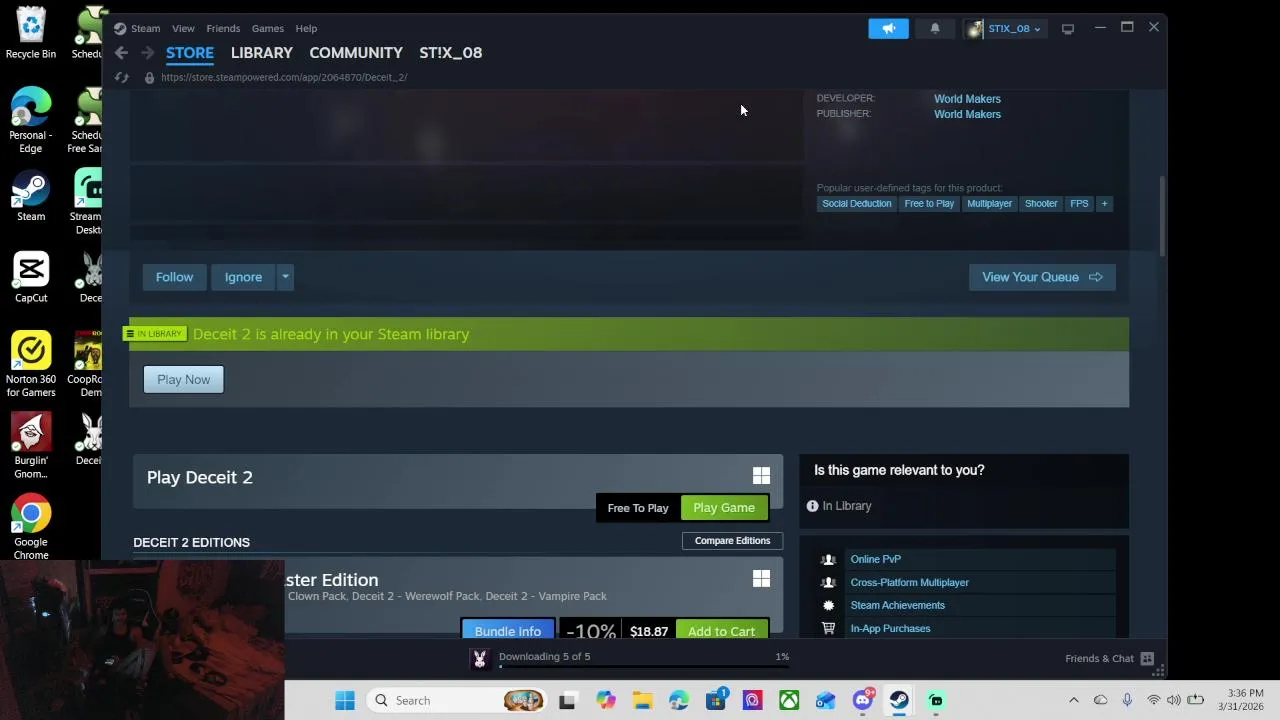Screen dimensions: 1280x720
Task: Click the padlock site security icon
Action: click(x=149, y=77)
